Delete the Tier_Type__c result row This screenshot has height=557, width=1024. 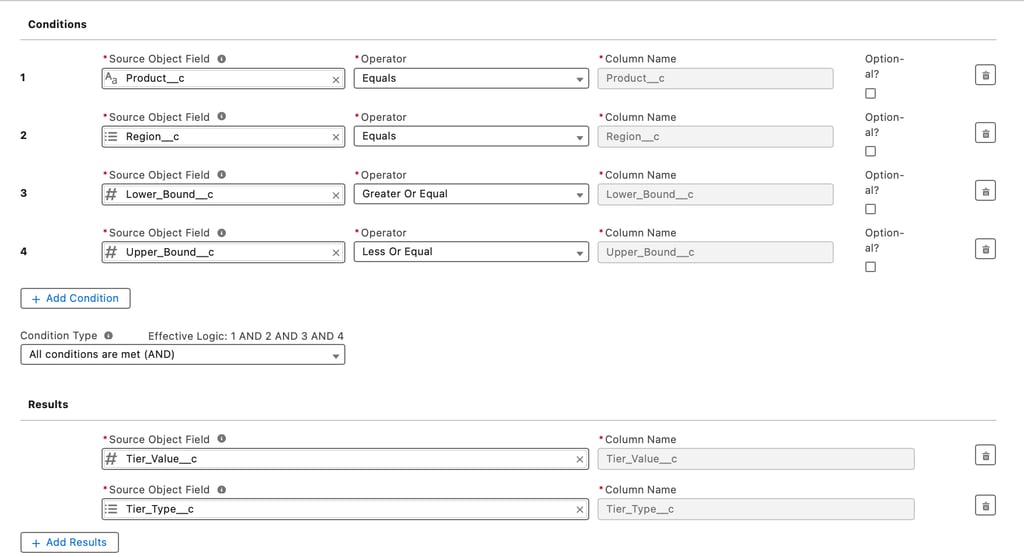[985, 506]
